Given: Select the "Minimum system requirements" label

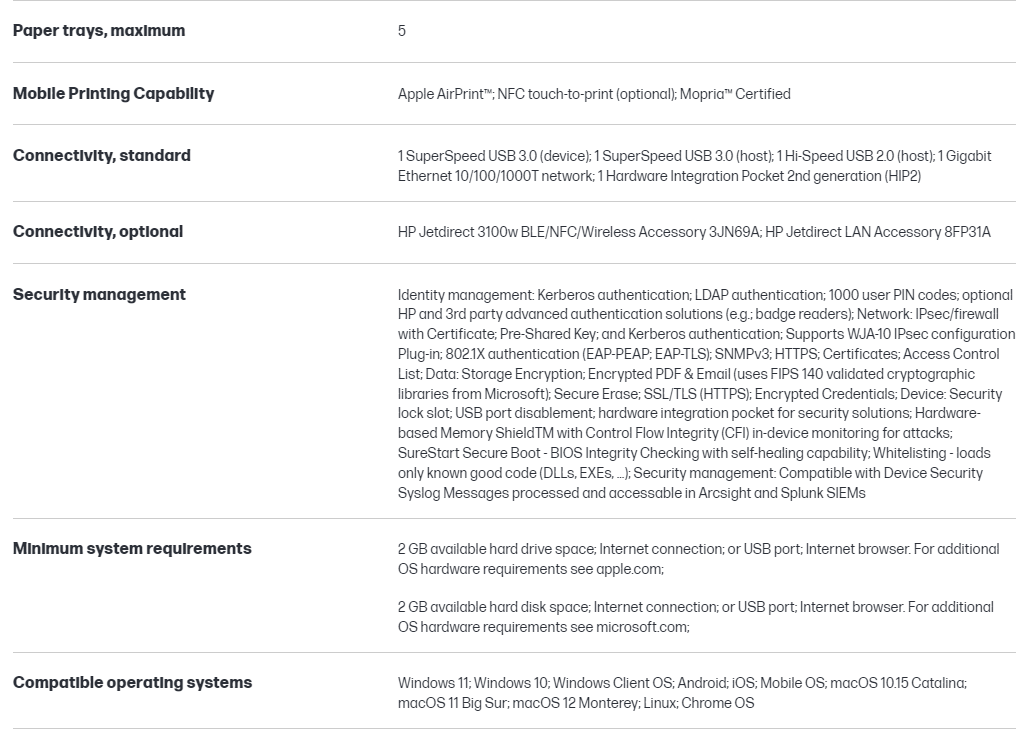Looking at the screenshot, I should click(132, 549).
